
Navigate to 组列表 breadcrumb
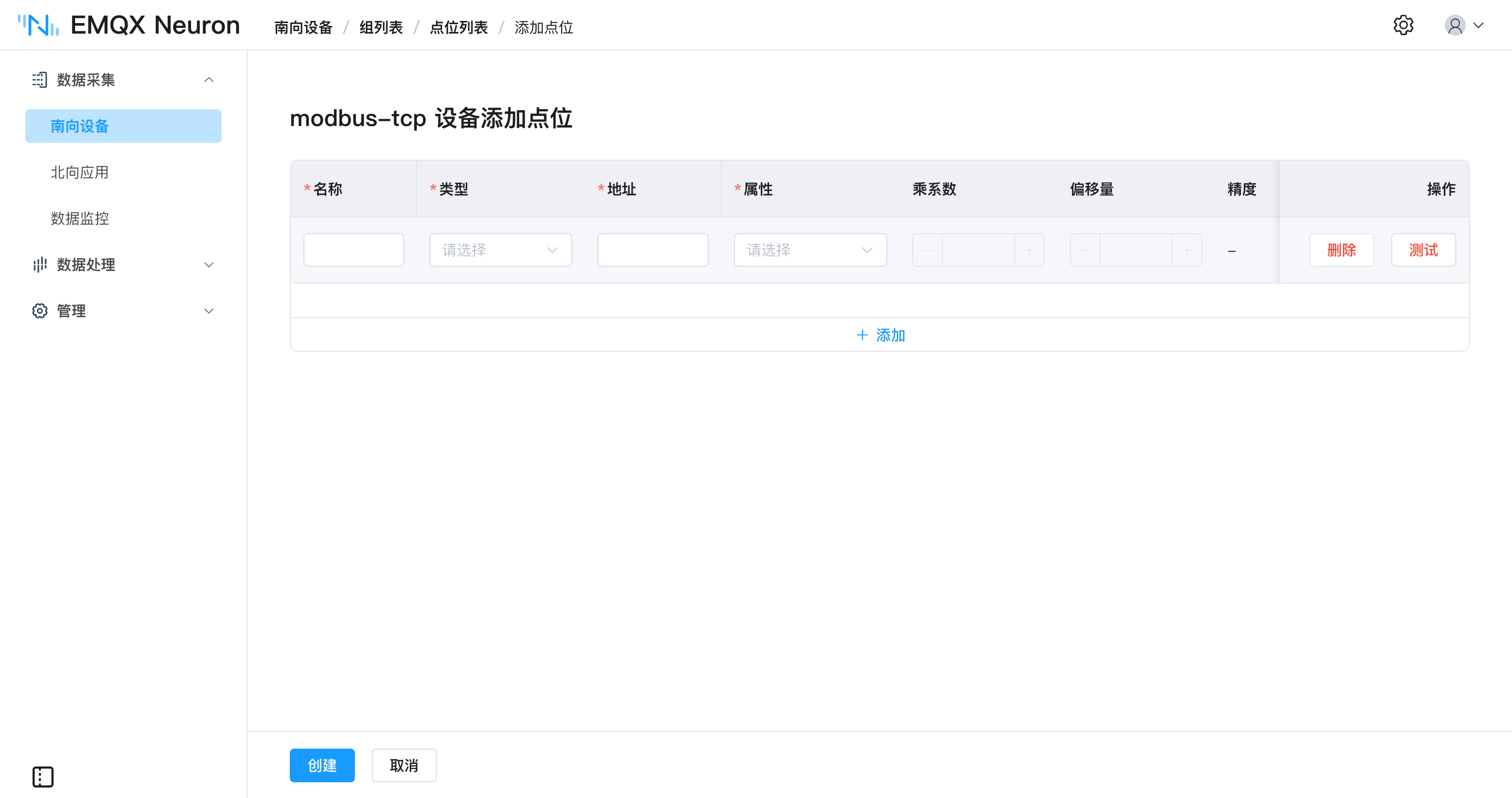pyautogui.click(x=381, y=28)
